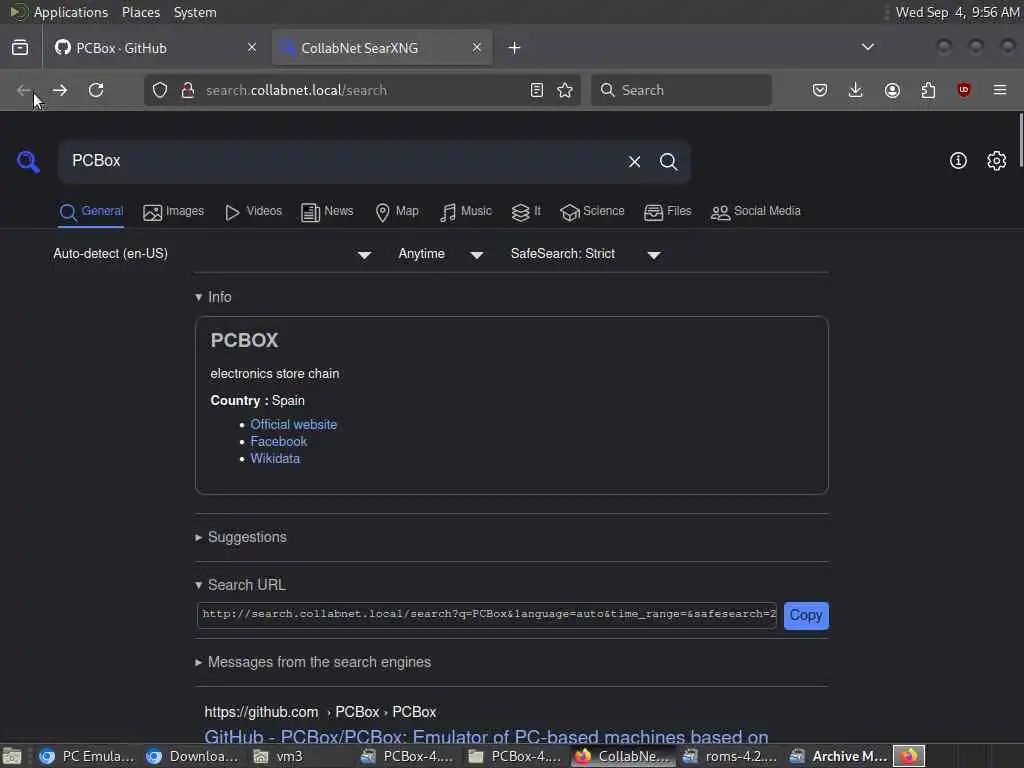Bookmark this page with the star icon

(x=566, y=90)
